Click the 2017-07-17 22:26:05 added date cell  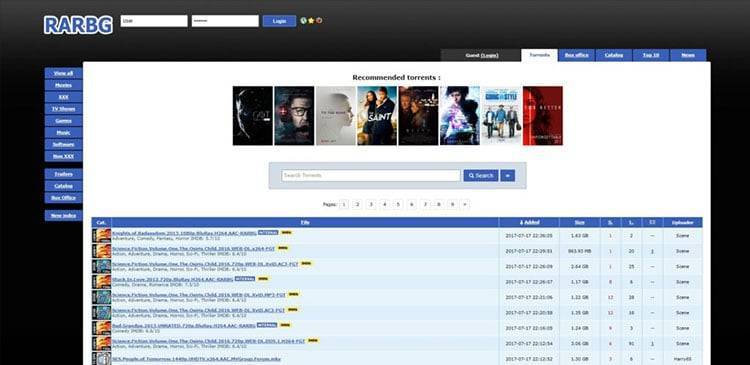coord(529,235)
